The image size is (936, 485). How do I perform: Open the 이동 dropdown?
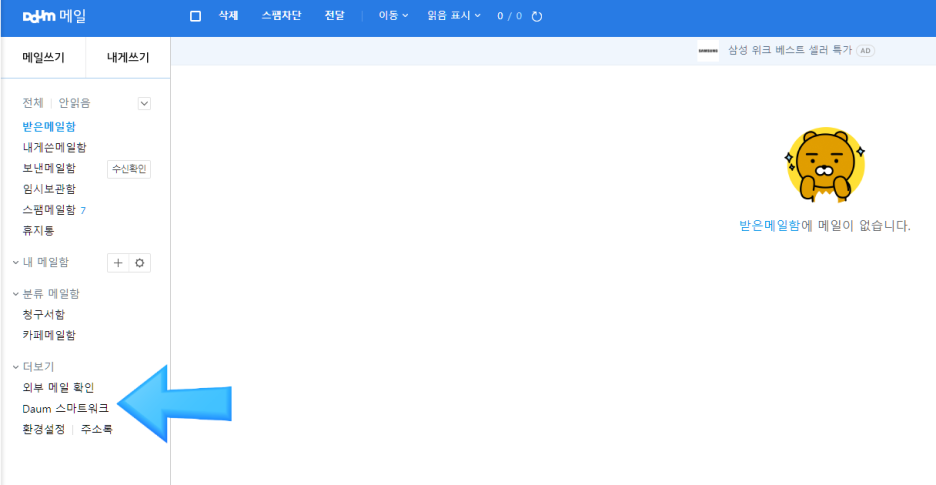pyautogui.click(x=393, y=16)
